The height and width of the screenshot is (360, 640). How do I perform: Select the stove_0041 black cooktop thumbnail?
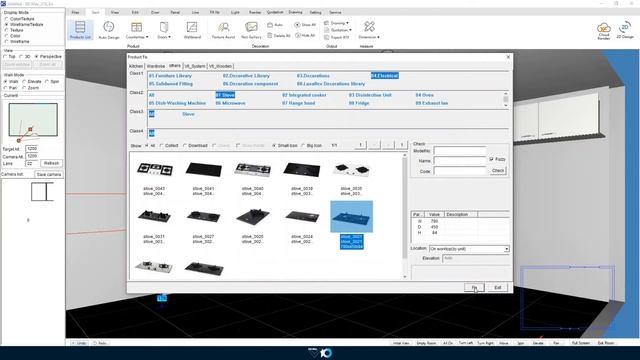pos(204,169)
